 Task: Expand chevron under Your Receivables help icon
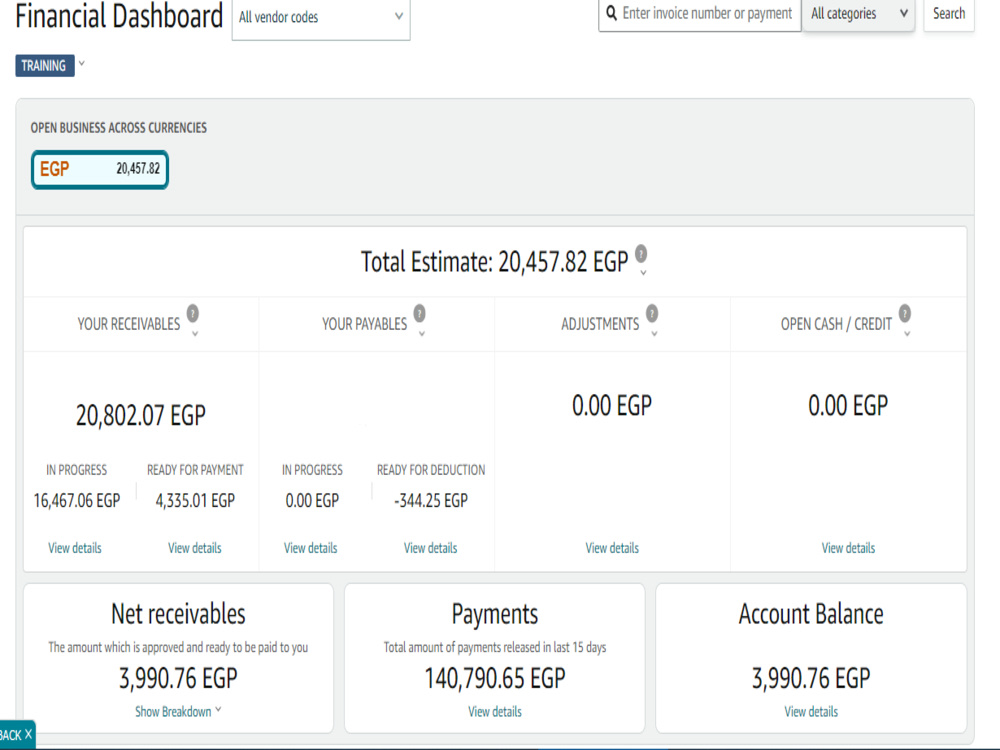[195, 334]
